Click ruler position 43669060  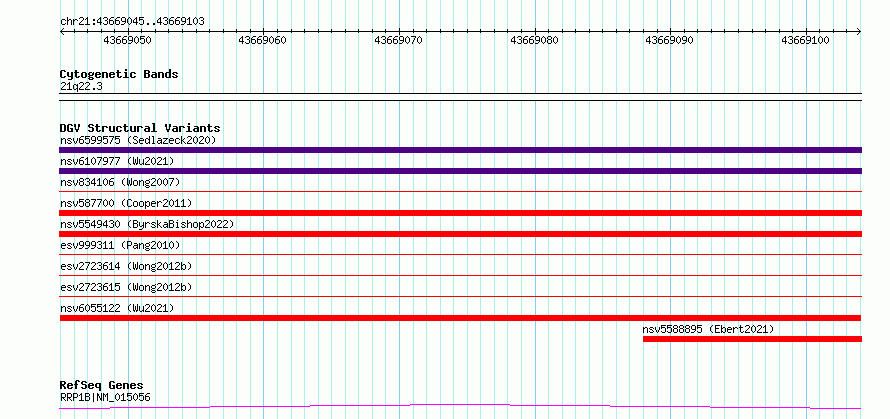(x=262, y=40)
